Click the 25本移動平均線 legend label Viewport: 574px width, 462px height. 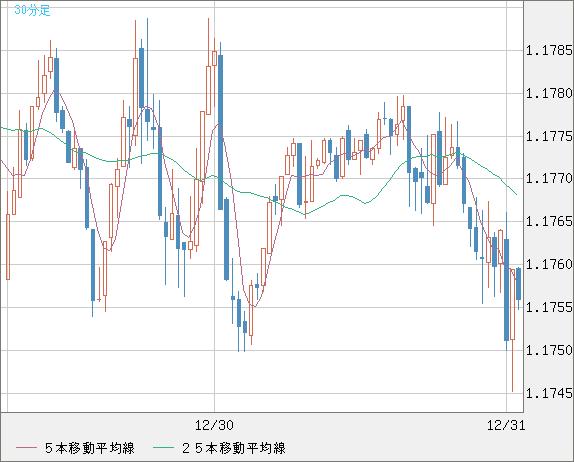pos(234,448)
